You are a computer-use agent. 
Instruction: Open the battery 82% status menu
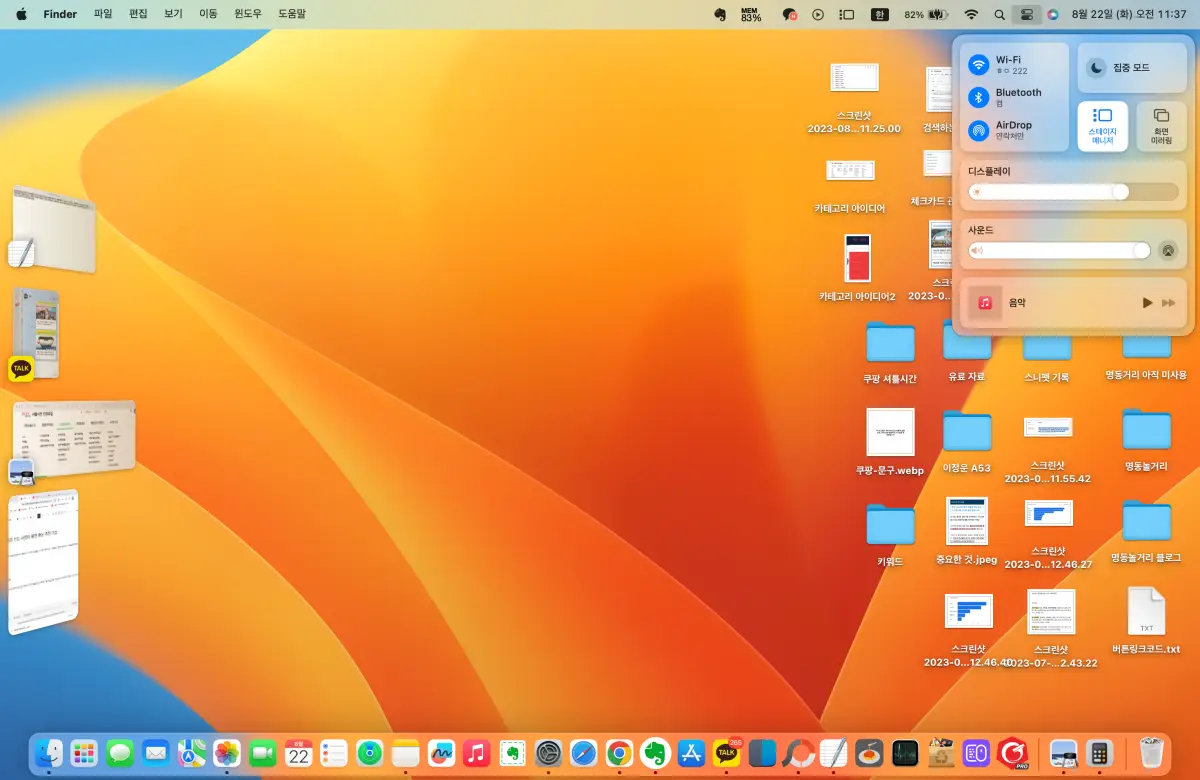point(926,15)
